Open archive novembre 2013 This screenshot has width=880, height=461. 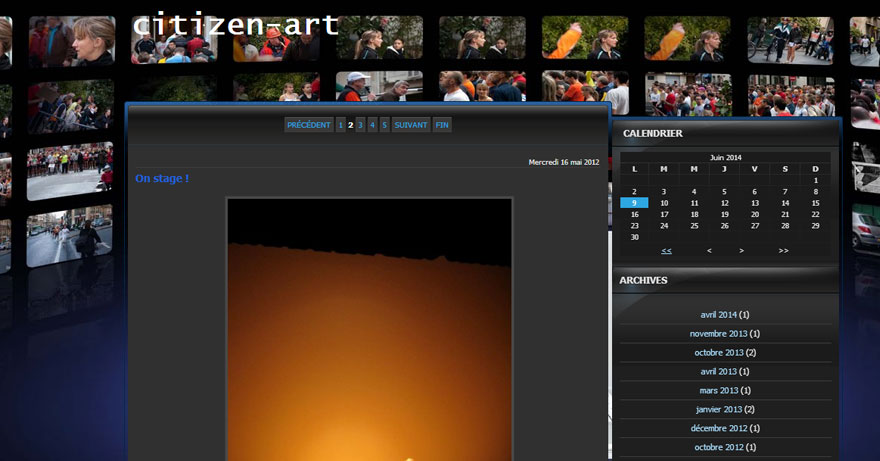click(718, 334)
